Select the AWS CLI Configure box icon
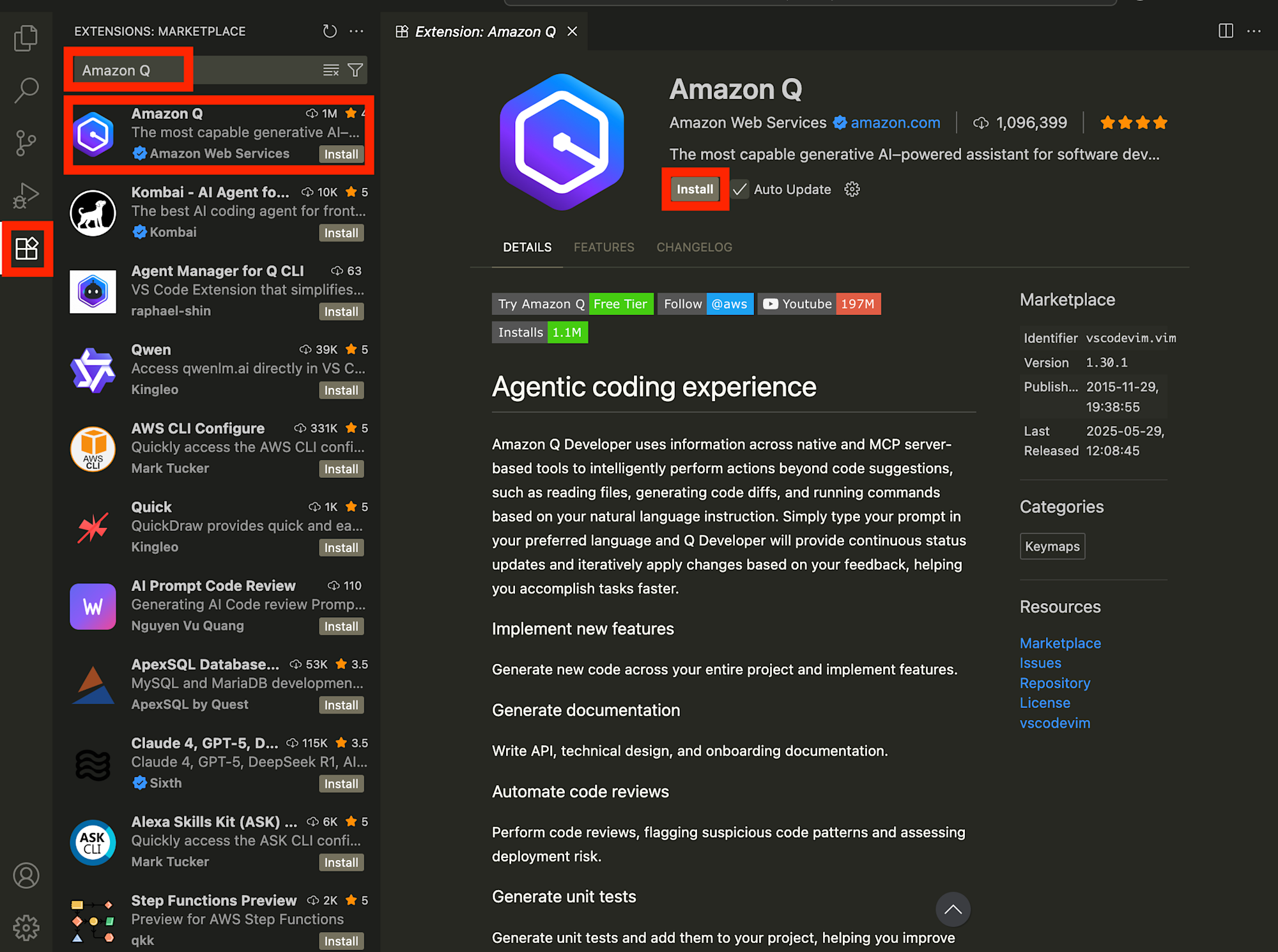The width and height of the screenshot is (1278, 952). (93, 449)
